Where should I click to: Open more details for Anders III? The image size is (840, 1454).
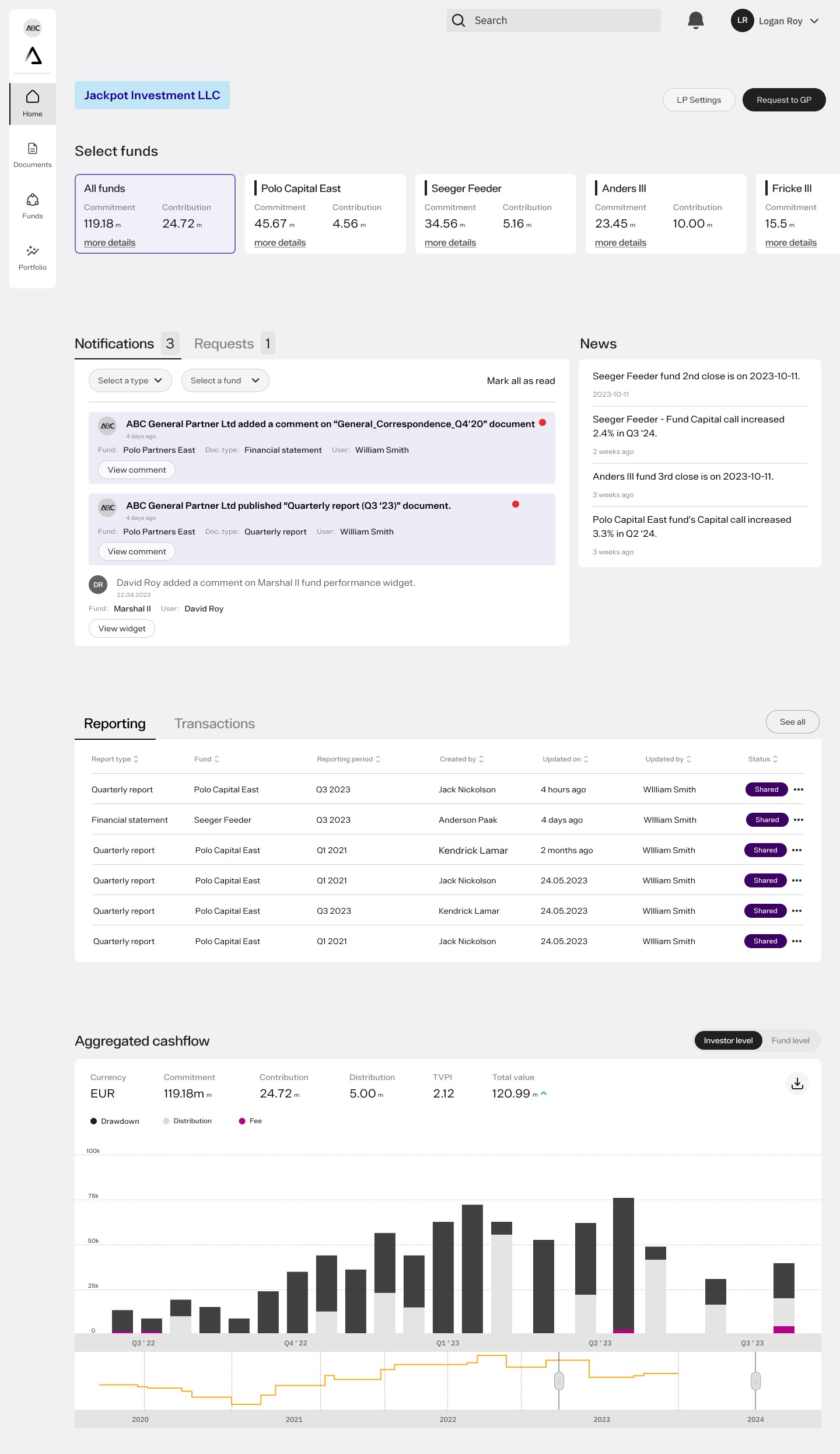[x=621, y=243]
